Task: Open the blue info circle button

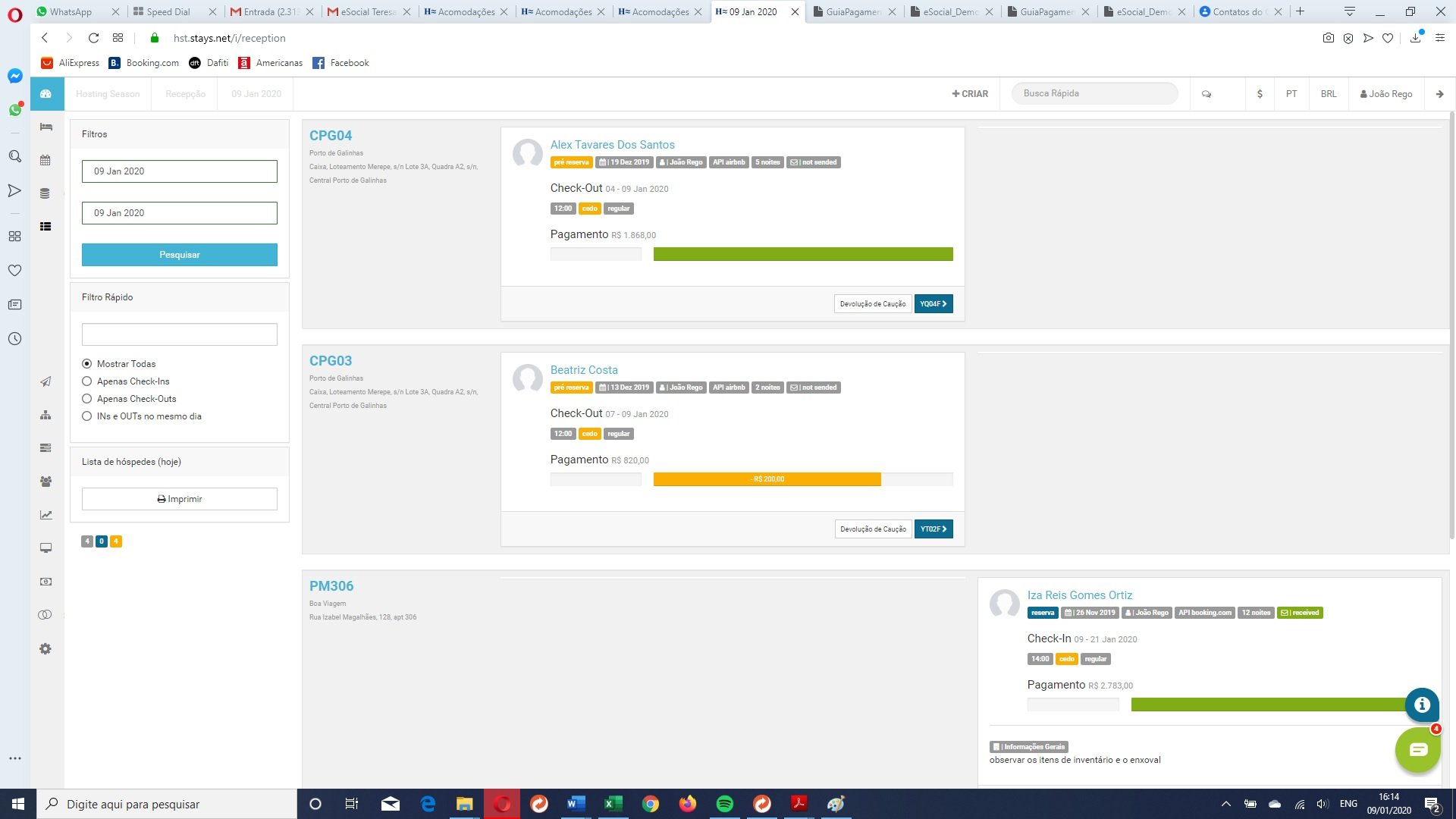Action: [x=1422, y=704]
